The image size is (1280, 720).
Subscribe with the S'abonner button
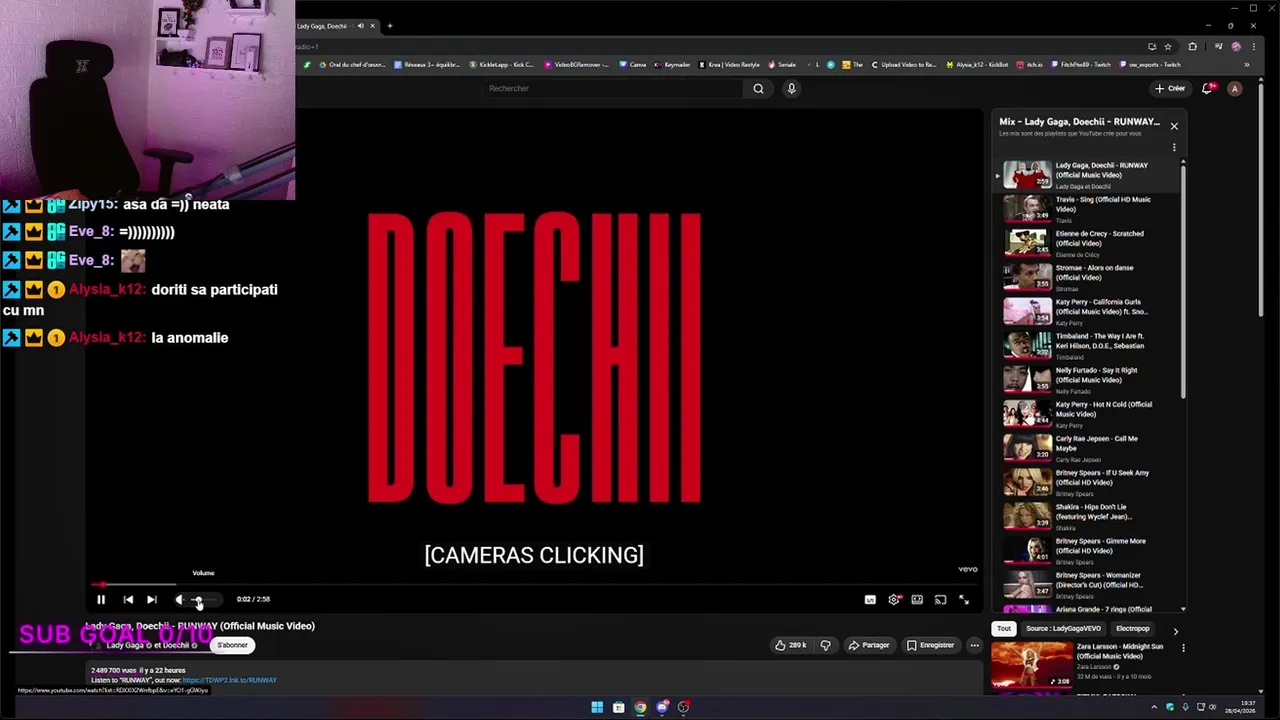(232, 645)
